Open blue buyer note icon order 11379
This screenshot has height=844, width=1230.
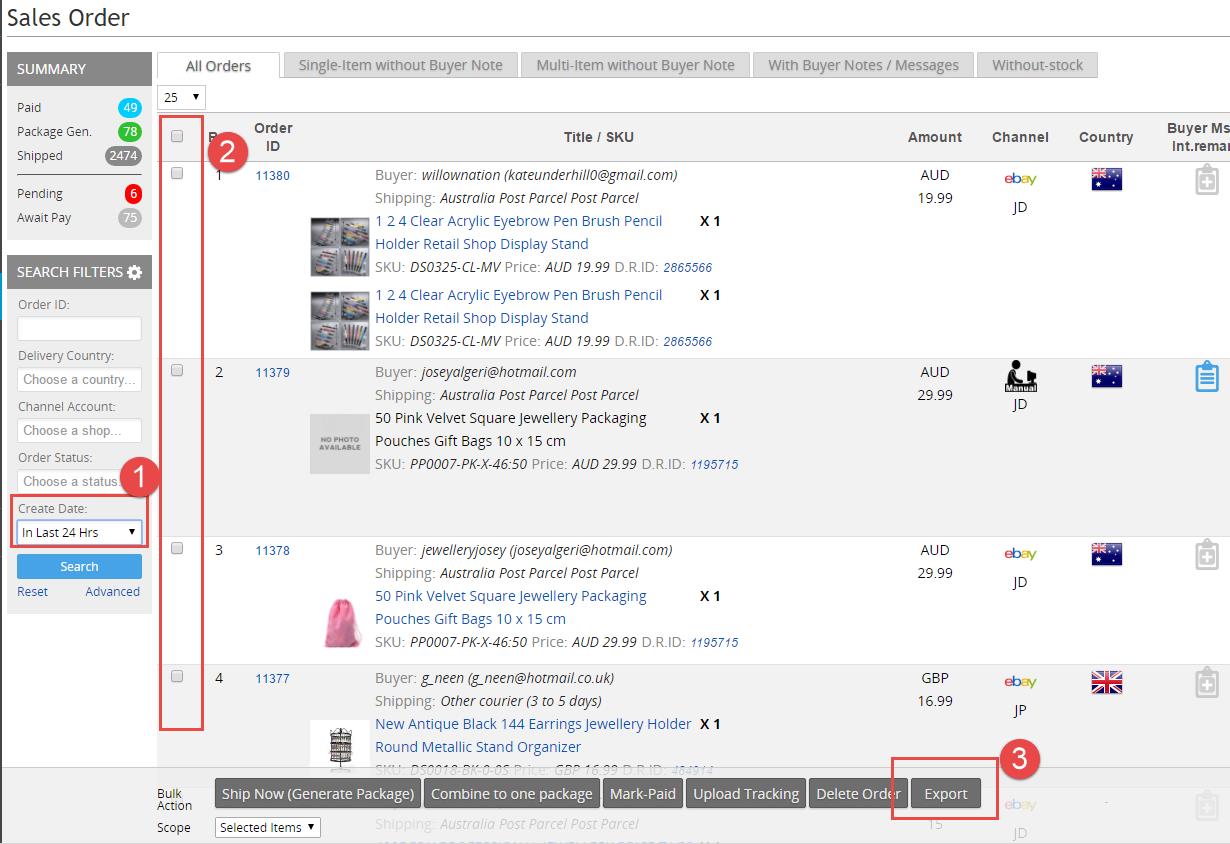tap(1207, 377)
